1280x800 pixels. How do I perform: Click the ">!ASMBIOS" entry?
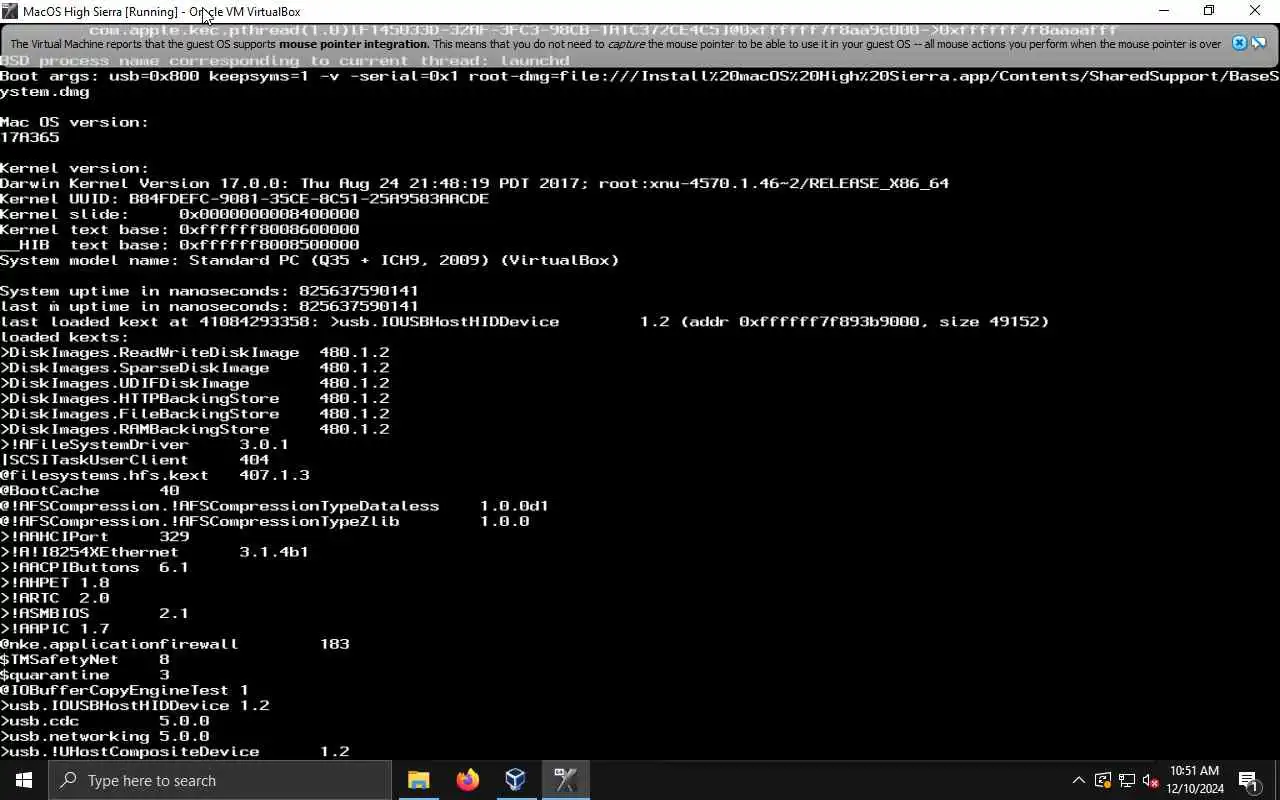(x=94, y=613)
